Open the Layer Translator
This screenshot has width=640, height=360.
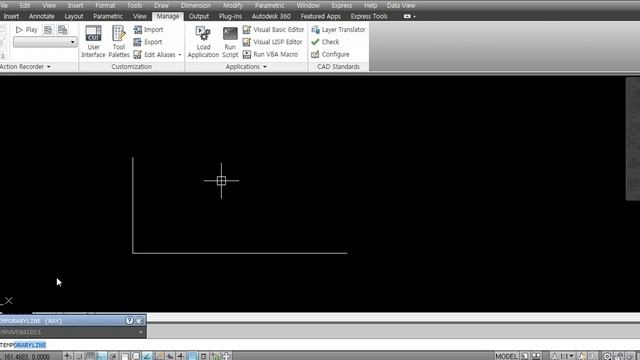(x=338, y=30)
